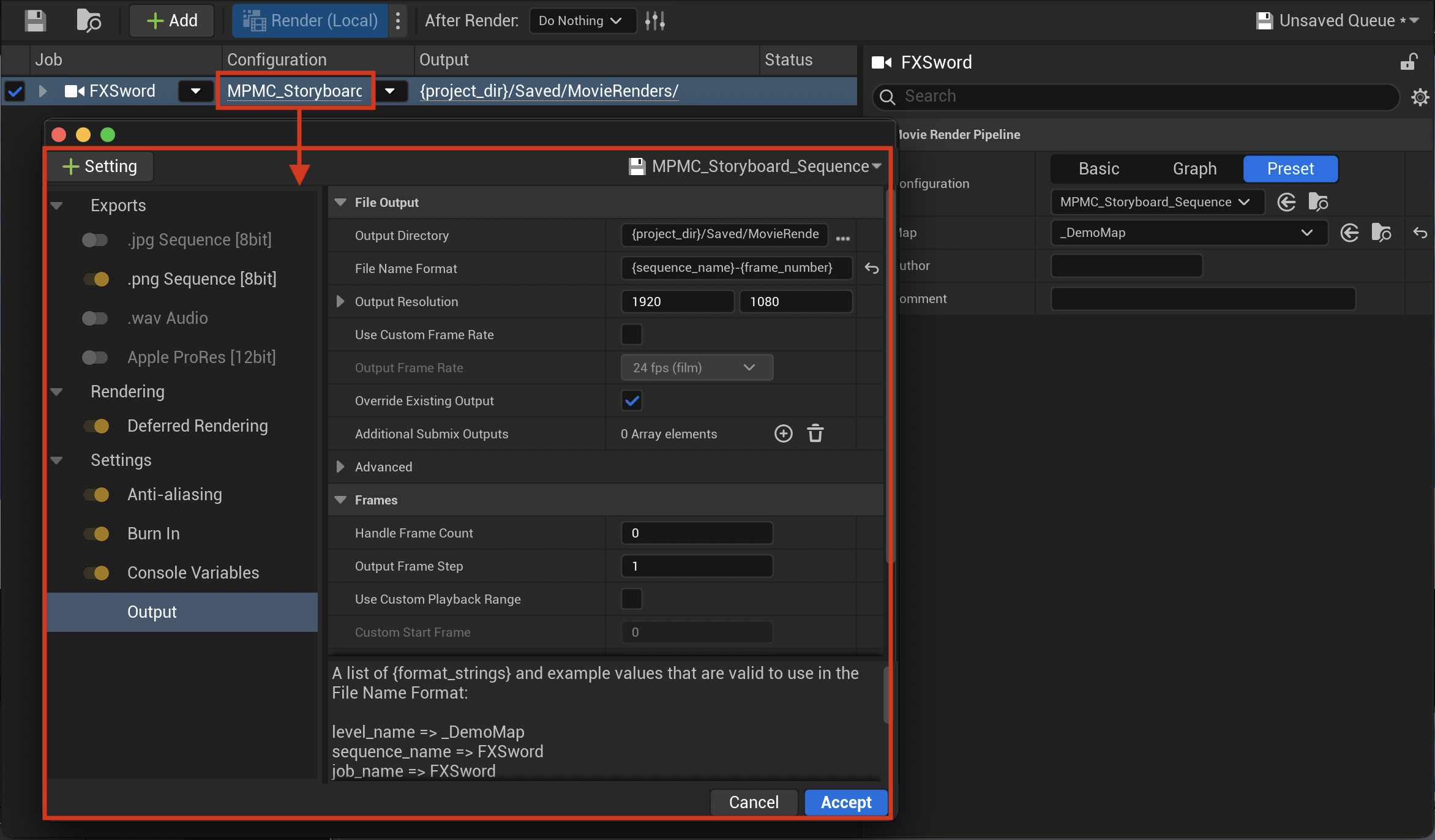1435x840 pixels.
Task: Select Output in settings list
Action: pyautogui.click(x=182, y=612)
